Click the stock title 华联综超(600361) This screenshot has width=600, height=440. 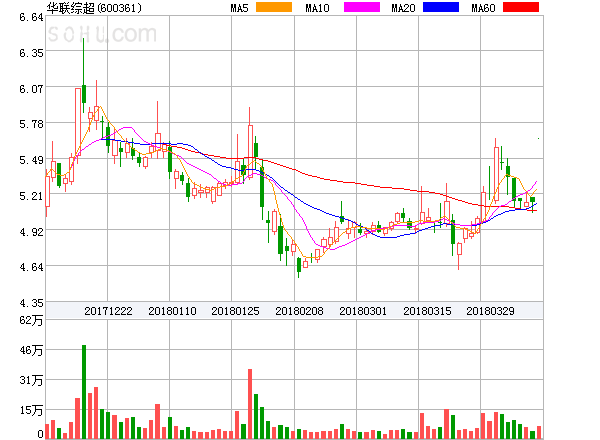(94, 8)
